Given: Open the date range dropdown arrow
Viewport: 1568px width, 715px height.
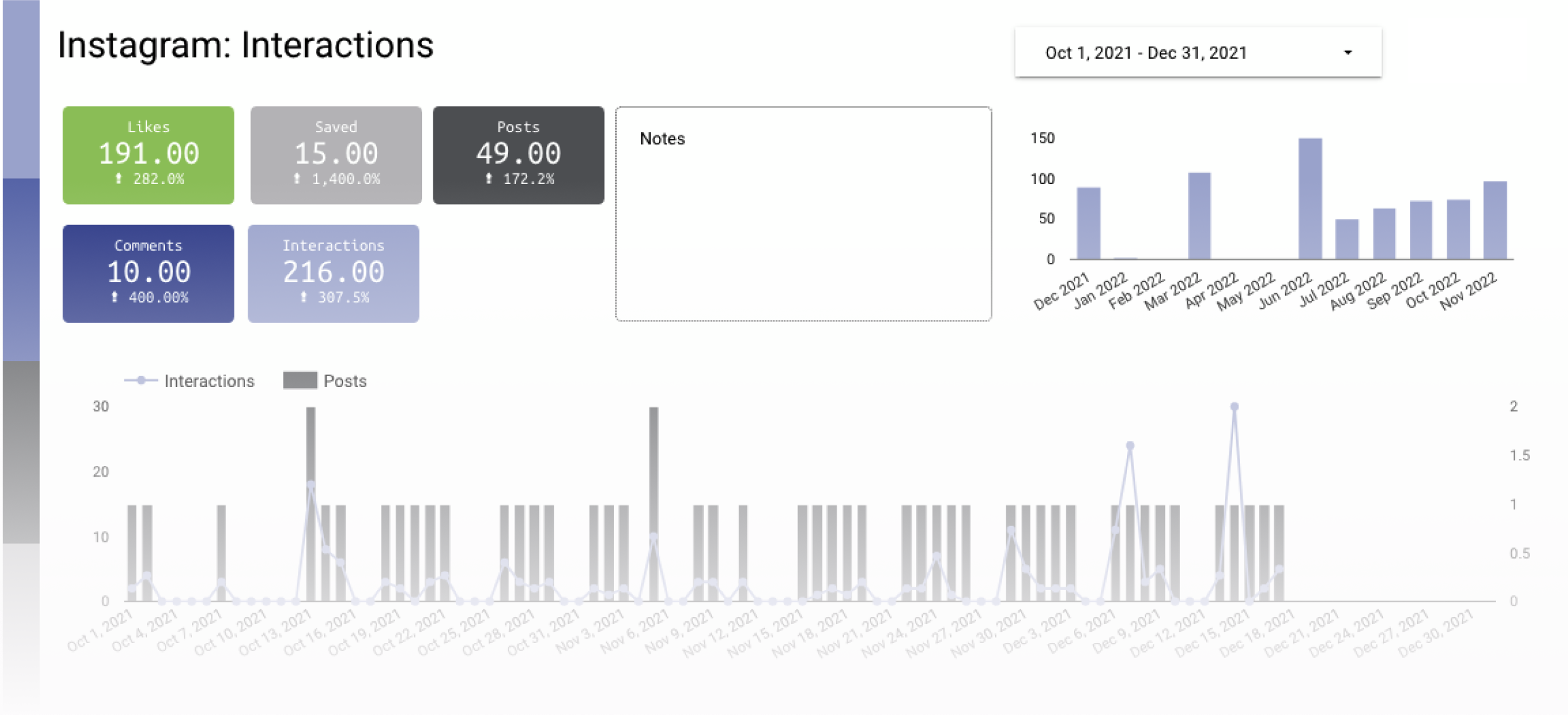Looking at the screenshot, I should click(x=1348, y=52).
